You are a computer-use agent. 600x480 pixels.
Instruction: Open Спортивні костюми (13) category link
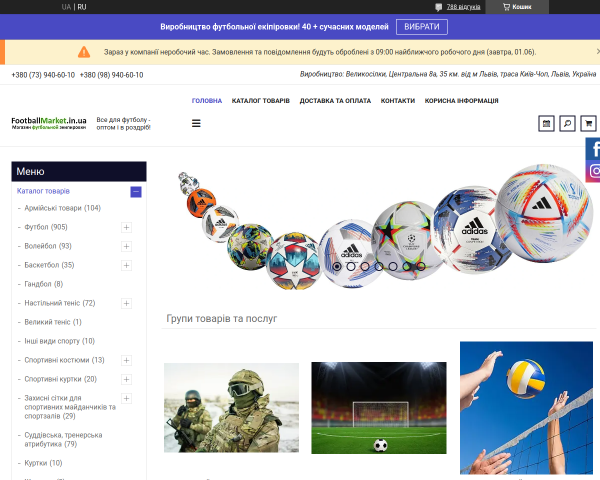tap(64, 360)
